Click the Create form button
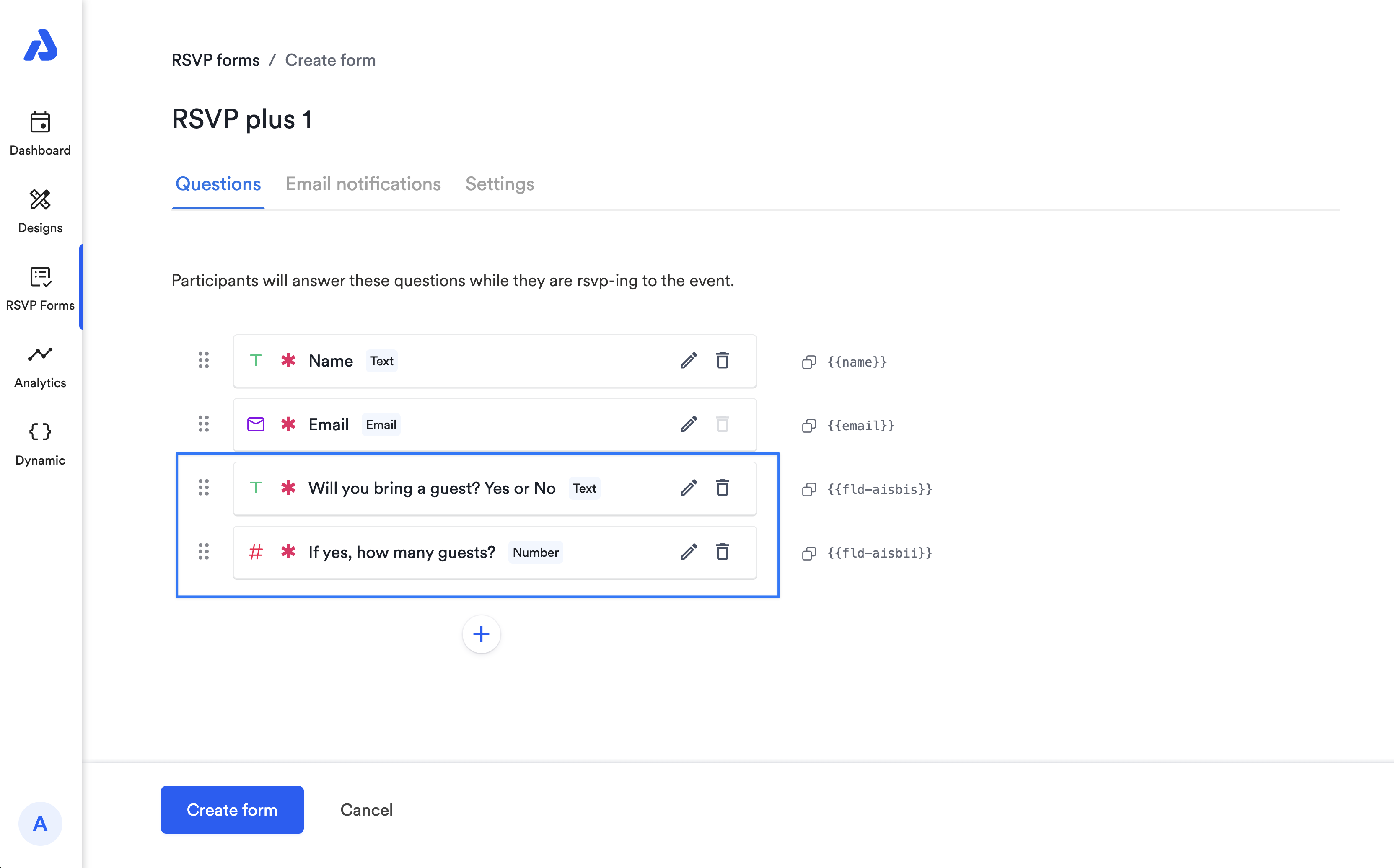This screenshot has height=868, width=1394. coord(232,809)
